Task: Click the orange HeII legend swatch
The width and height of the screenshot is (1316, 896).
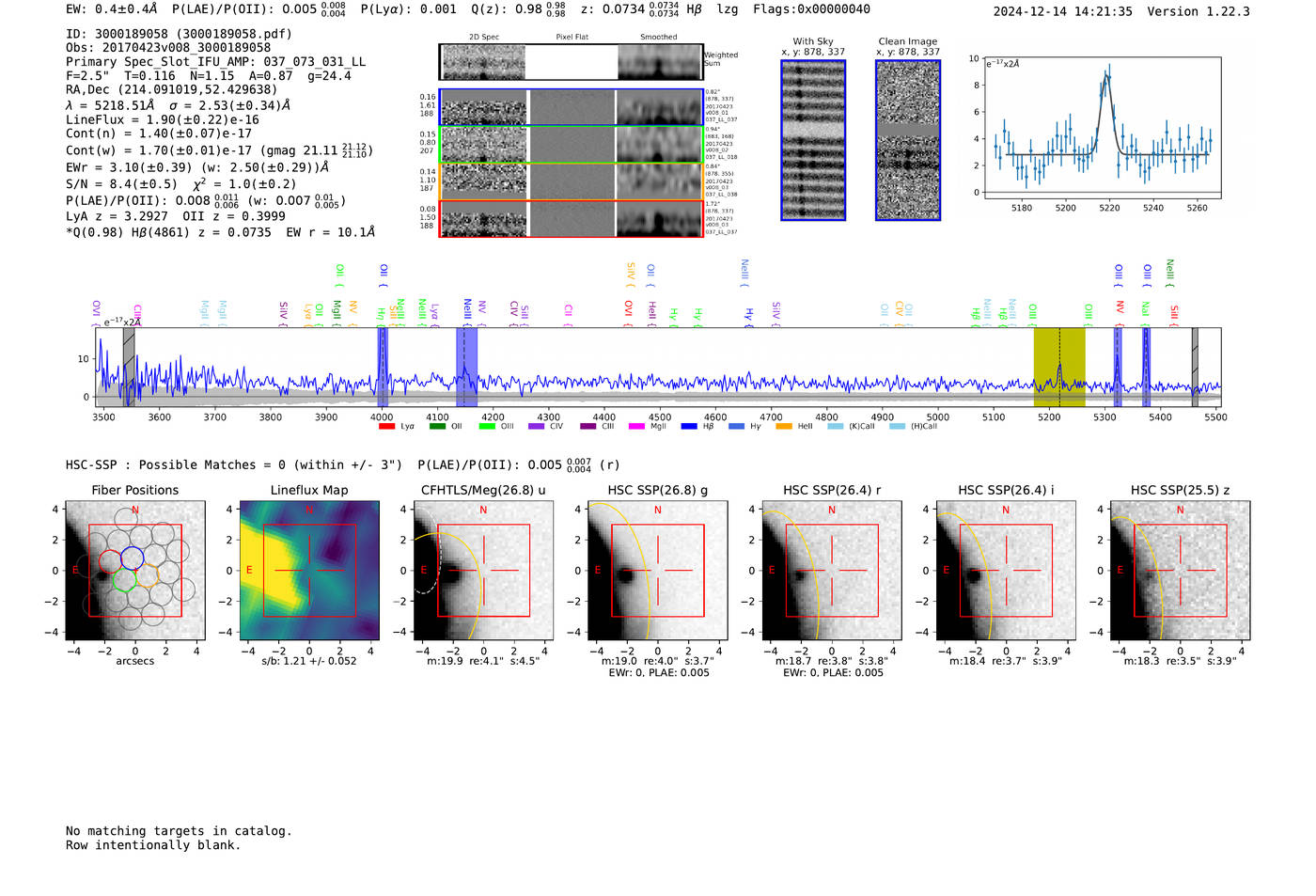Action: 784,427
